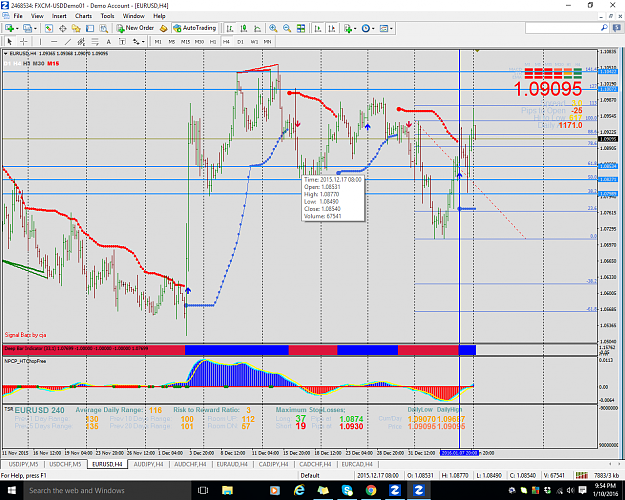This screenshot has width=625, height=500.
Task: Toggle Chart Shift button
Action: pyautogui.click(x=331, y=28)
